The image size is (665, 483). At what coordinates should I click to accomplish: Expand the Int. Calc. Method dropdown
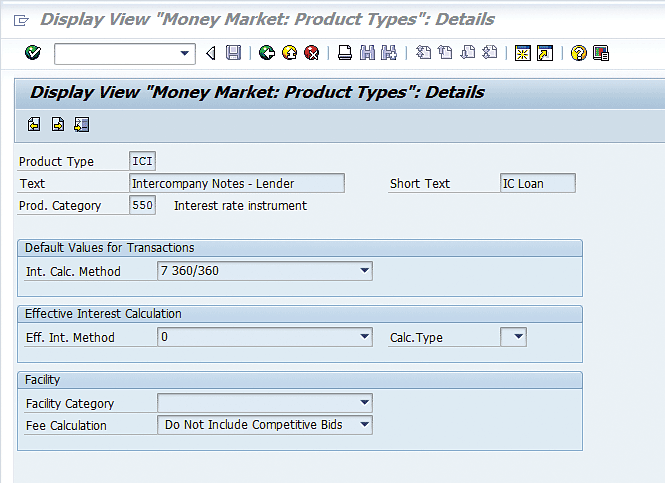(364, 271)
